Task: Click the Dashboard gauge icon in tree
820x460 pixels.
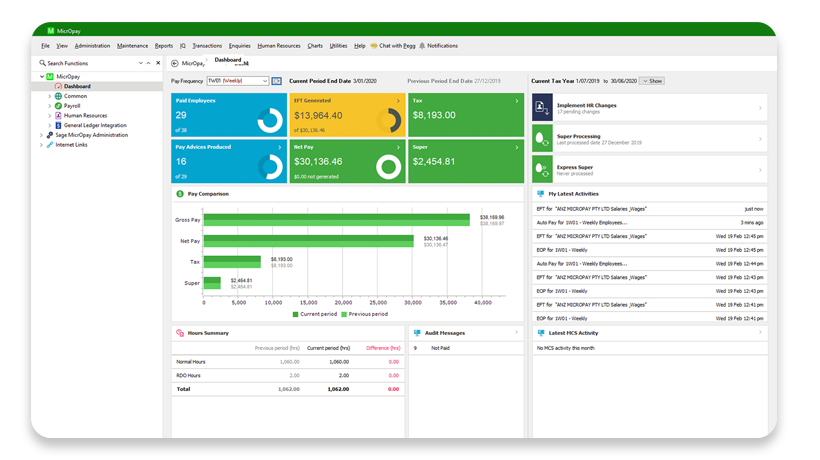Action: coord(58,86)
